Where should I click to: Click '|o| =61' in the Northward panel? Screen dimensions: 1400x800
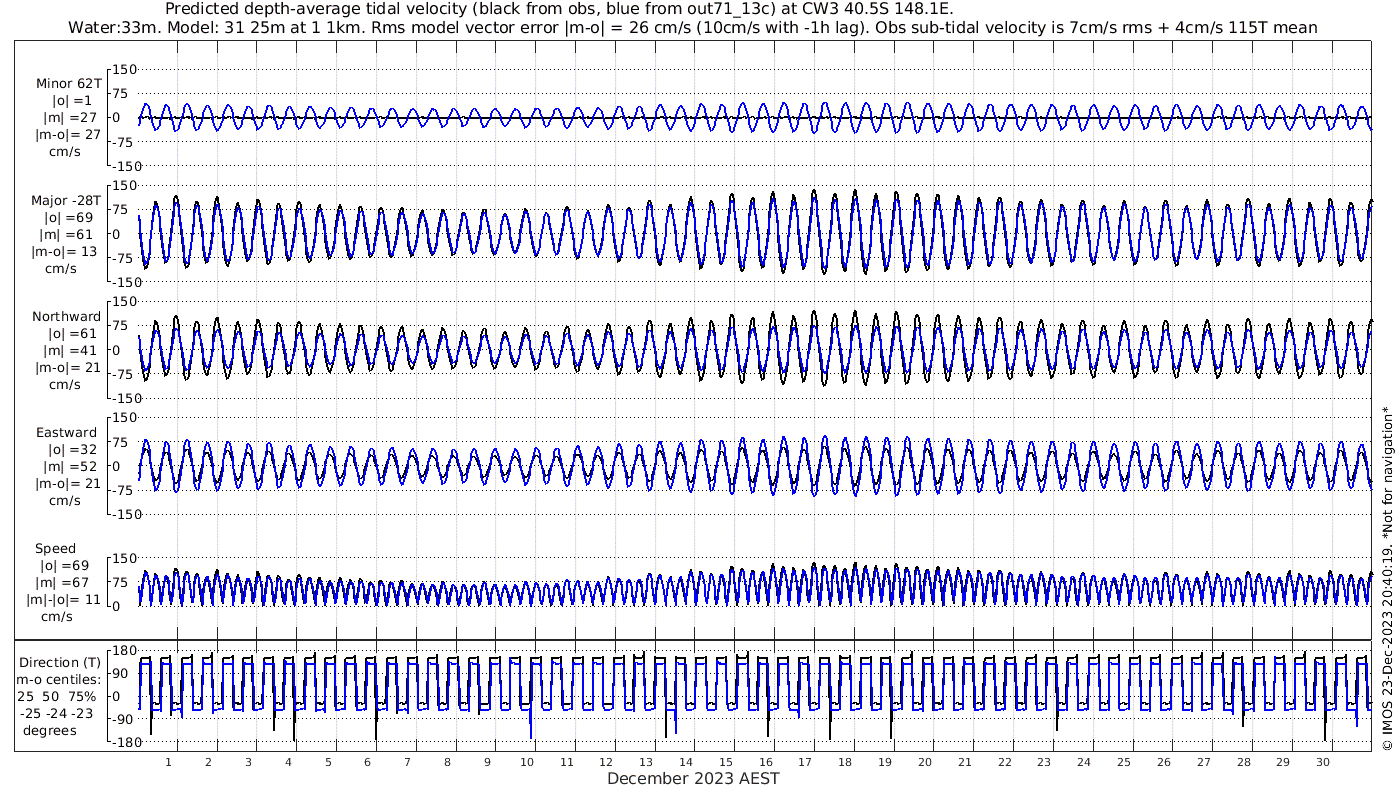73,333
